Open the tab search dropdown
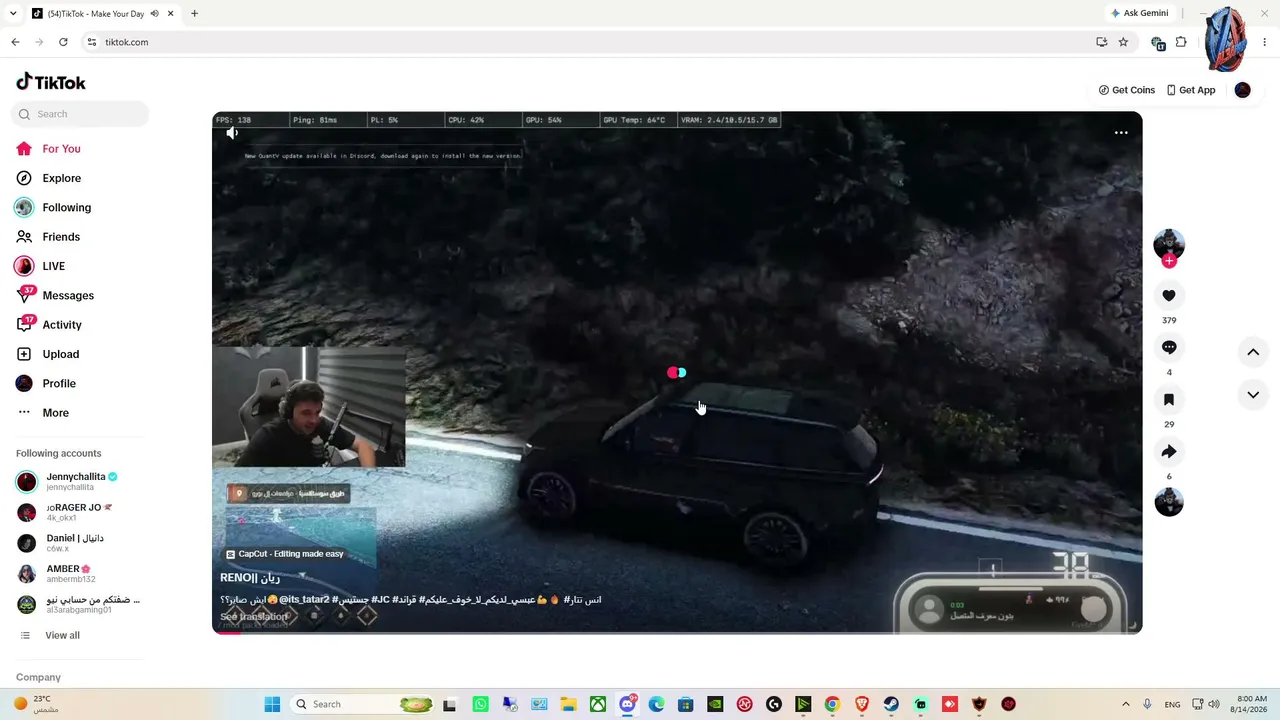This screenshot has height=720, width=1280. [12, 14]
